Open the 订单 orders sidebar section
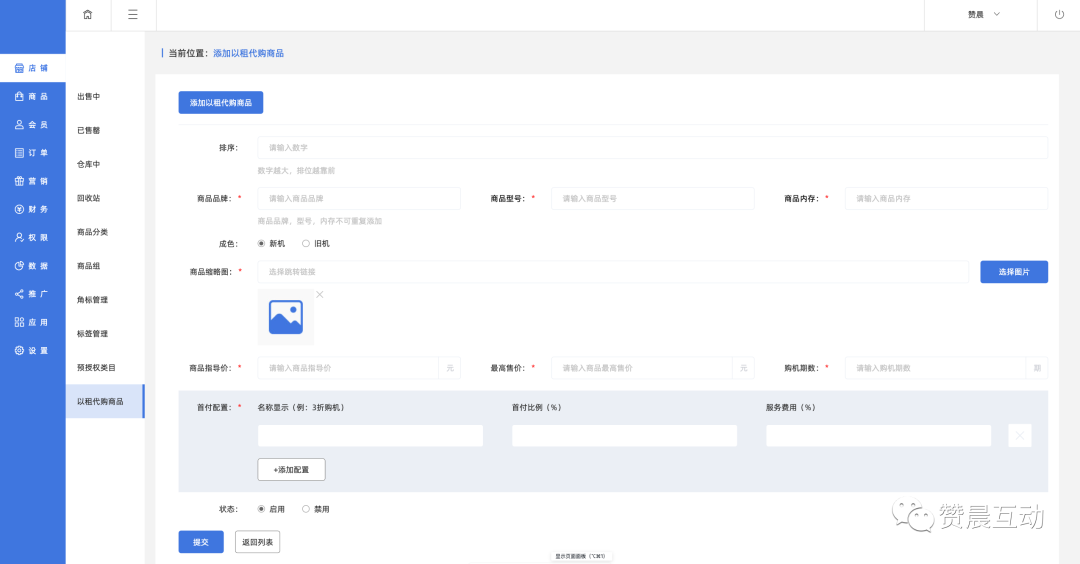 pyautogui.click(x=32, y=153)
